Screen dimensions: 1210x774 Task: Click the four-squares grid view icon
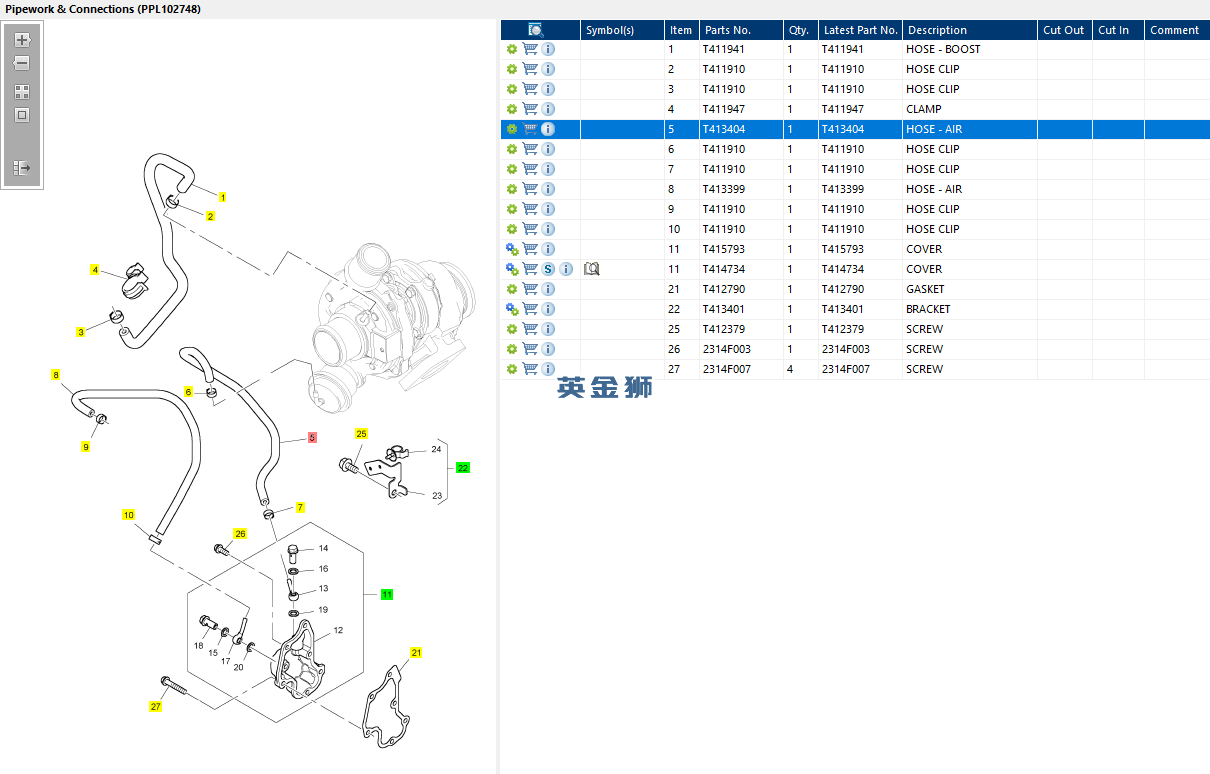pyautogui.click(x=22, y=92)
